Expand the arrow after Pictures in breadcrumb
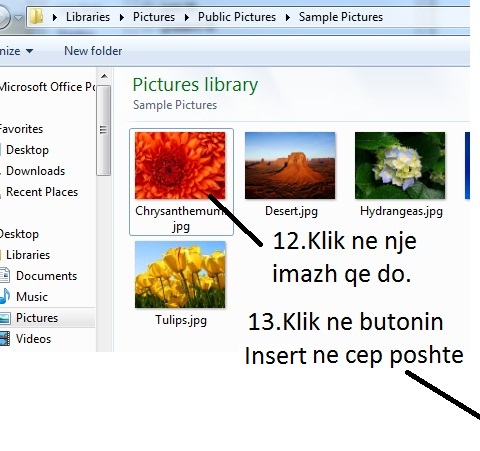This screenshot has width=480, height=451. [x=187, y=17]
